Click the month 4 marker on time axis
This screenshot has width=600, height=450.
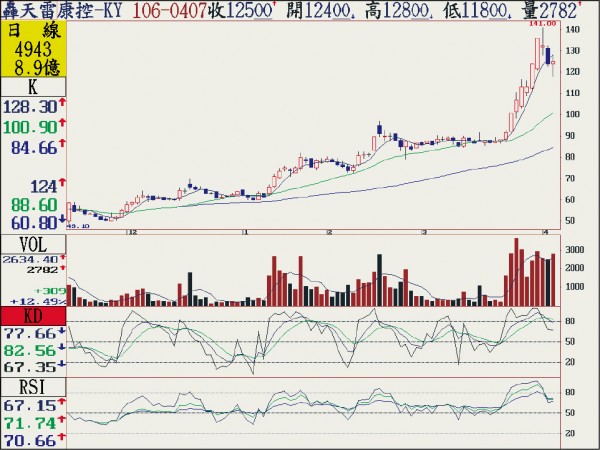[x=546, y=232]
